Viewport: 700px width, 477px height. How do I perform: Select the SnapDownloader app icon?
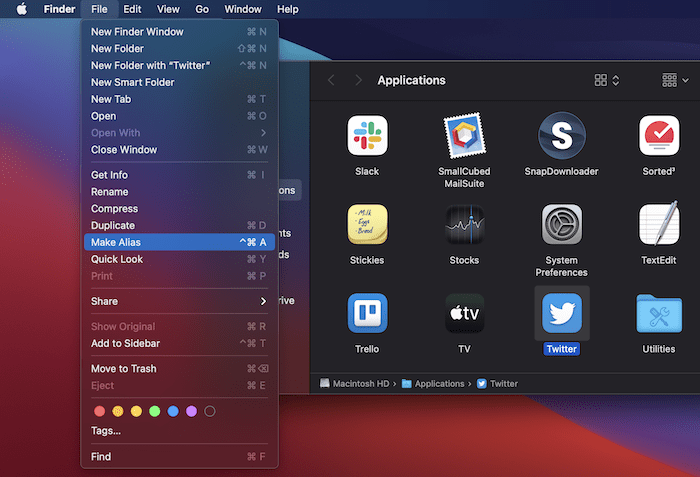click(562, 136)
